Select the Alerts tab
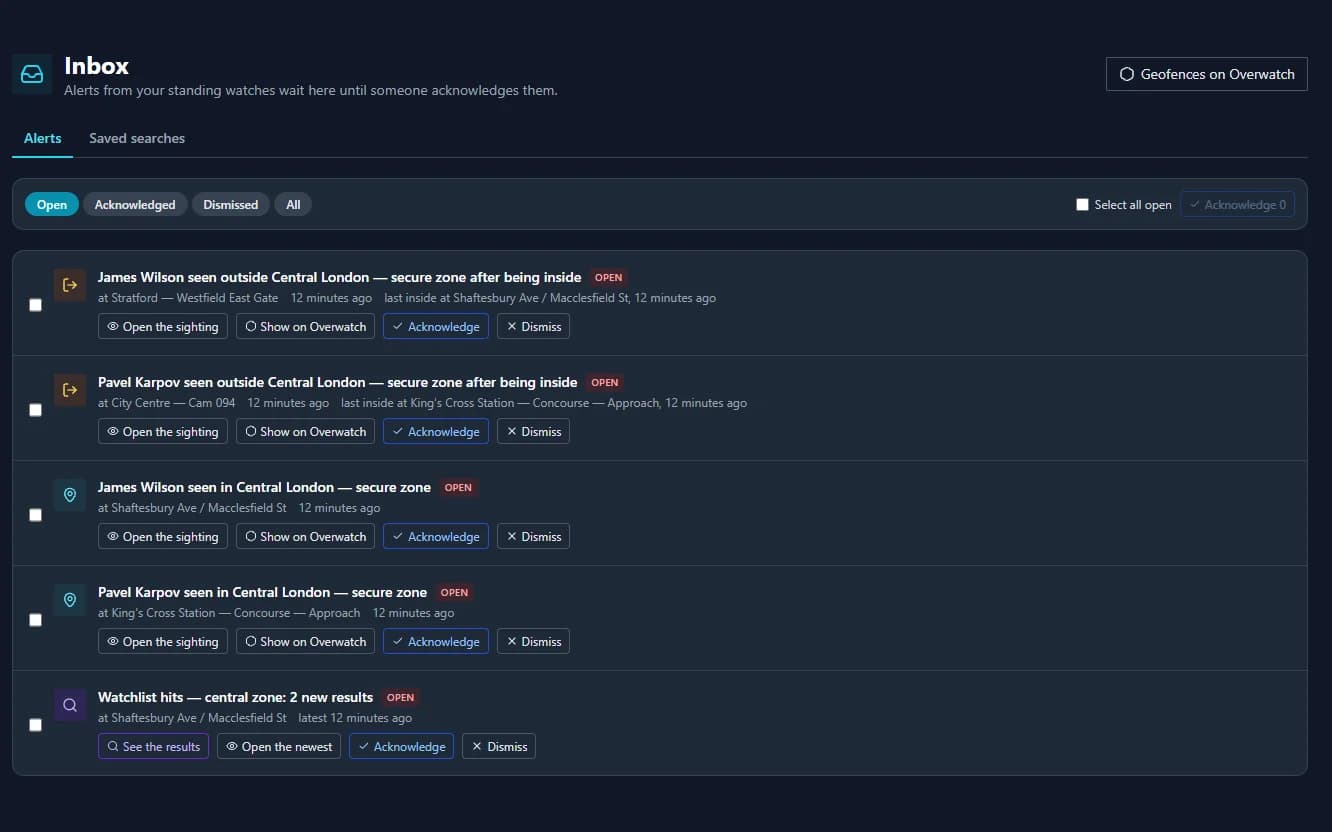Image resolution: width=1332 pixels, height=832 pixels. tap(43, 138)
